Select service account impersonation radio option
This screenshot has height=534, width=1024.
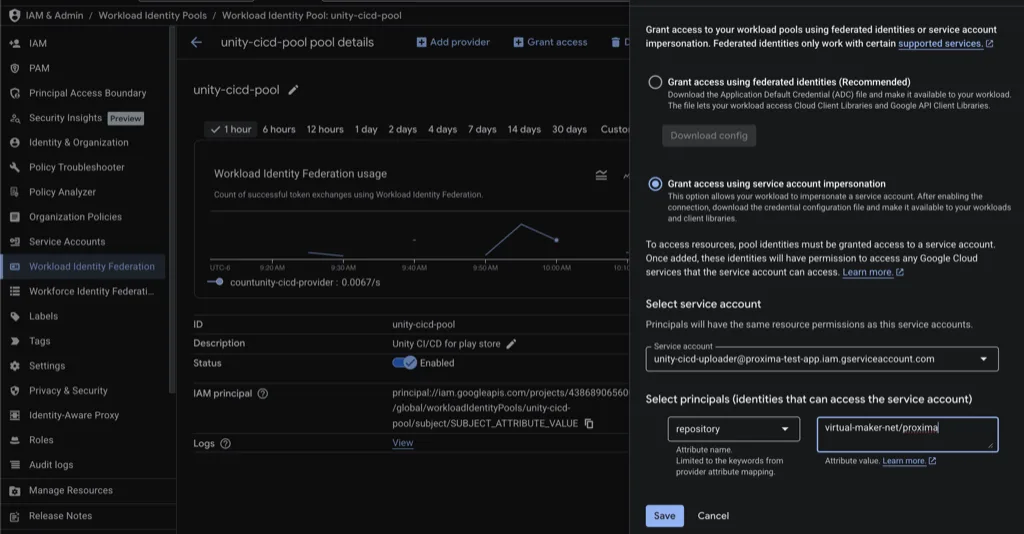(x=655, y=184)
